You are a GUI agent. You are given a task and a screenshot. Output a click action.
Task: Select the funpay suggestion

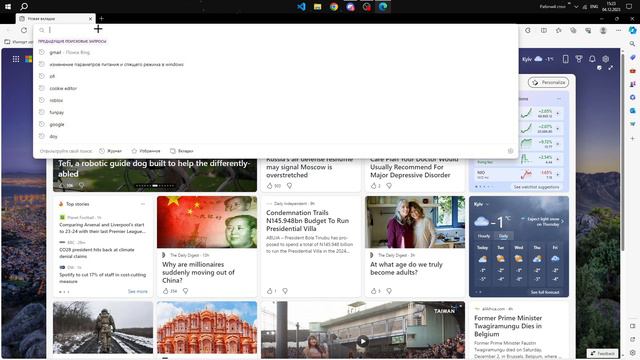coord(276,112)
